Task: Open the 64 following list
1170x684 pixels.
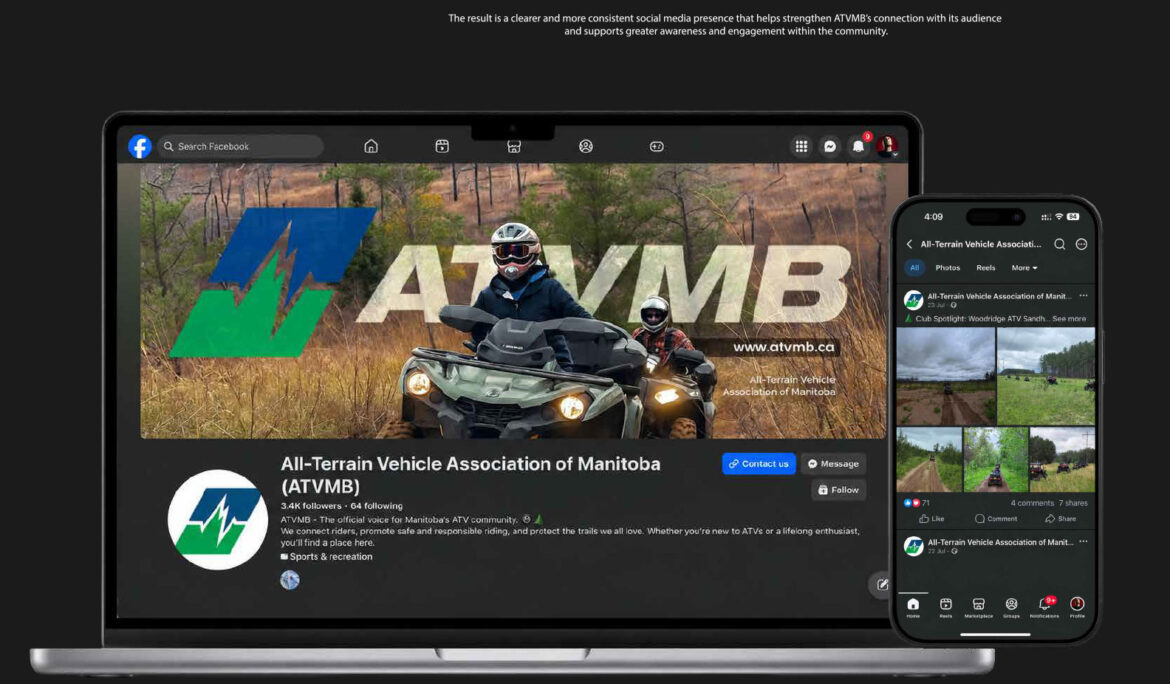Action: [x=376, y=506]
